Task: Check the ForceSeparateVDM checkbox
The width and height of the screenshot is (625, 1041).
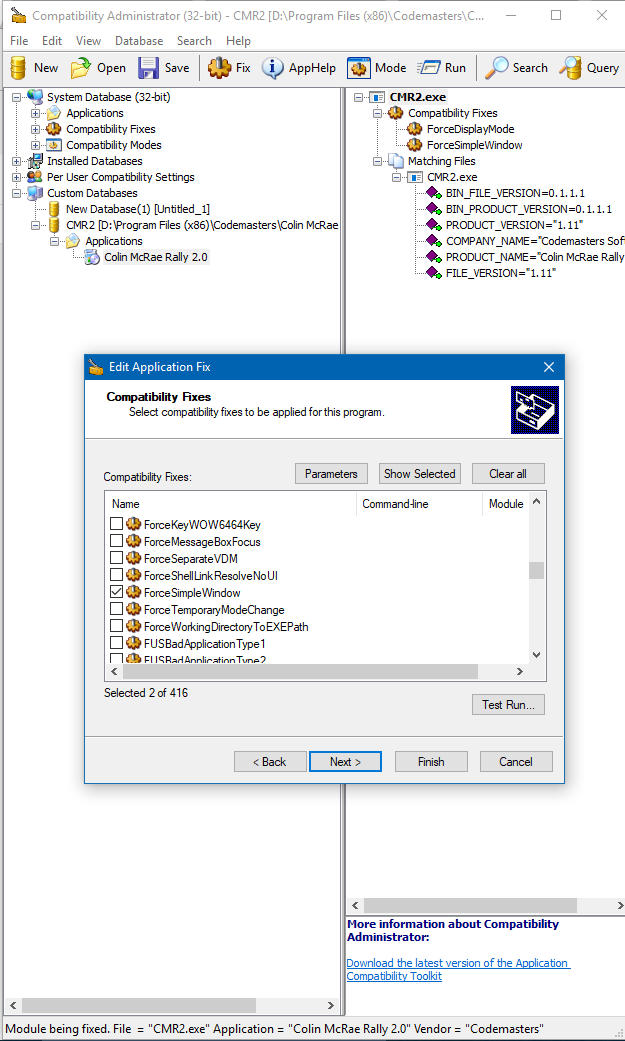Action: click(x=116, y=558)
